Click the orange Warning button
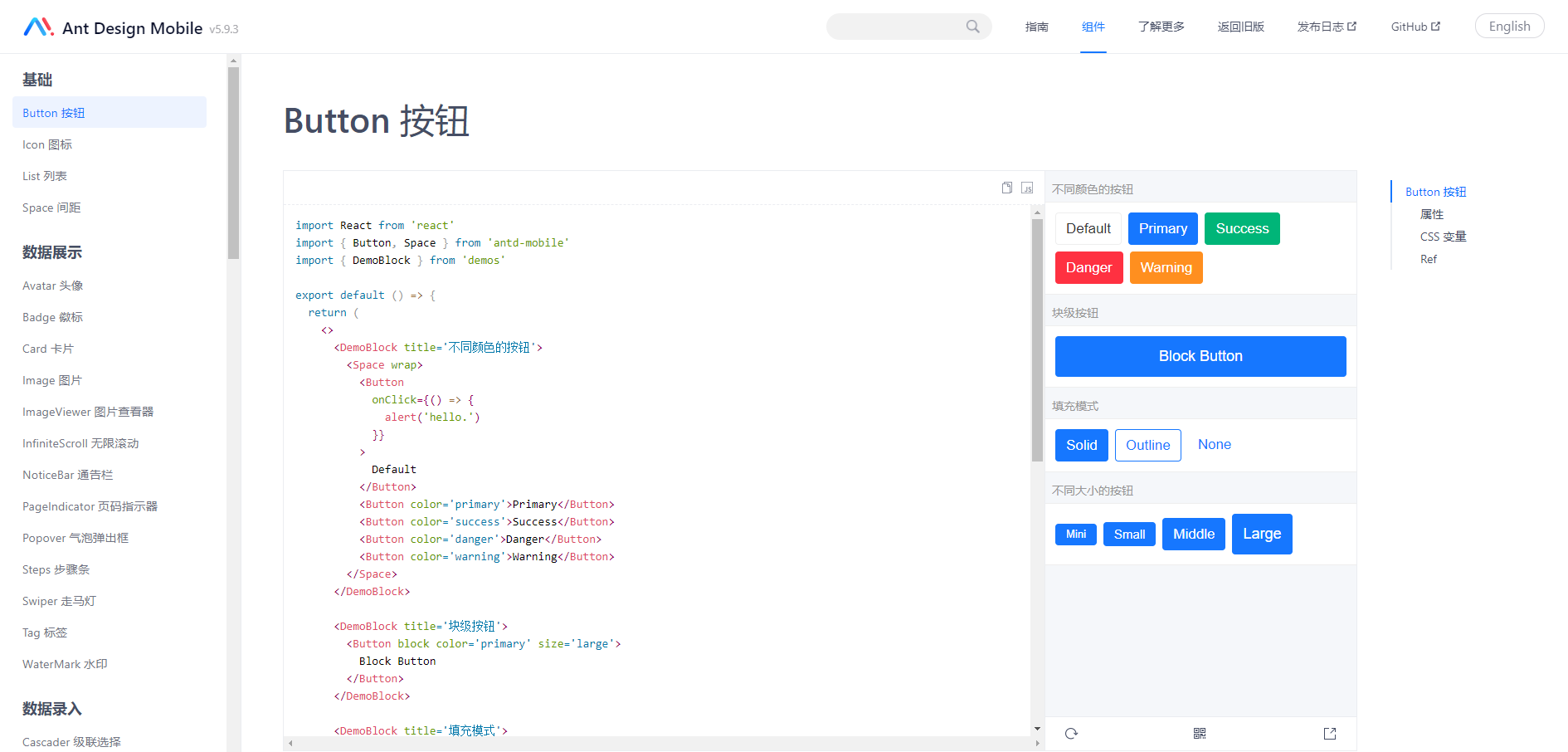This screenshot has height=752, width=1568. click(x=1166, y=268)
